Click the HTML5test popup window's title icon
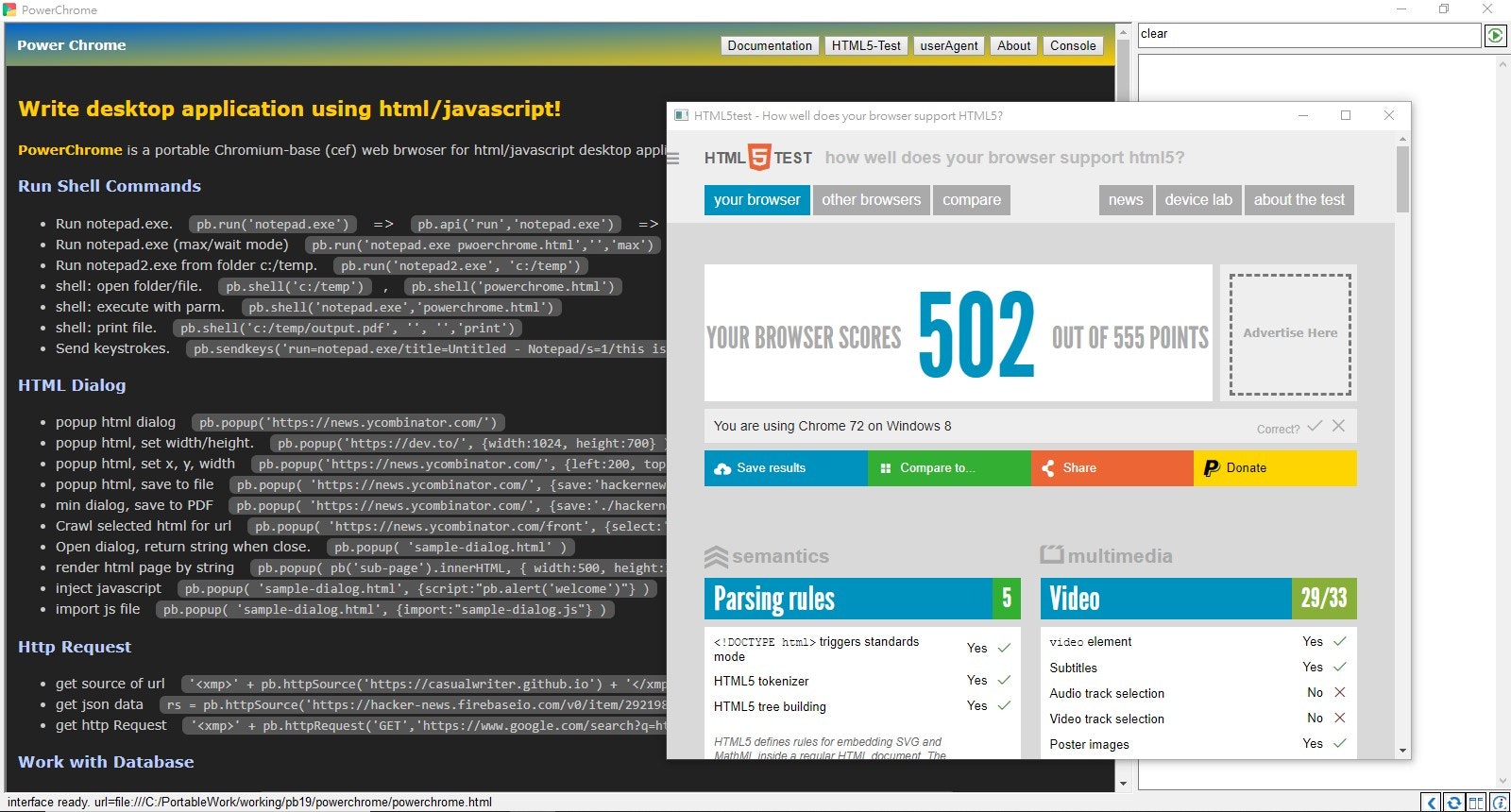This screenshot has width=1511, height=812. [x=681, y=115]
